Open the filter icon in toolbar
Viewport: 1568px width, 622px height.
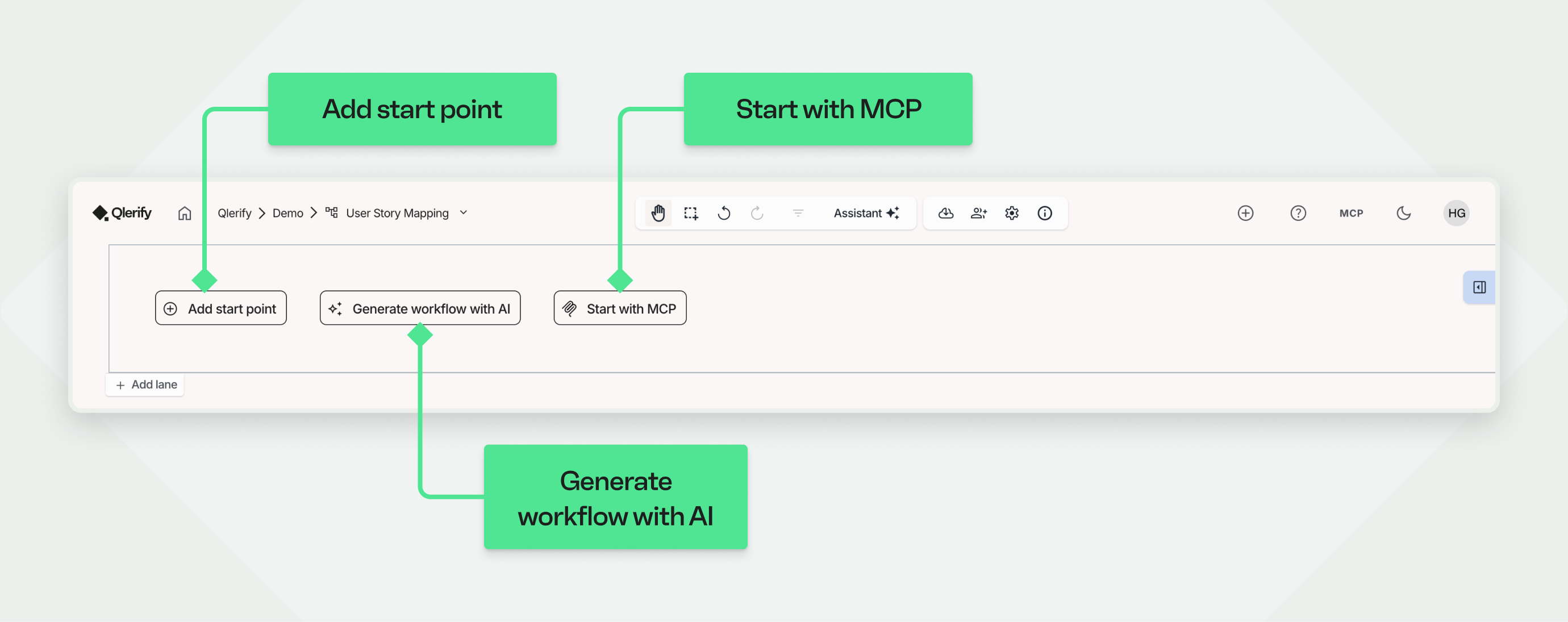click(798, 213)
